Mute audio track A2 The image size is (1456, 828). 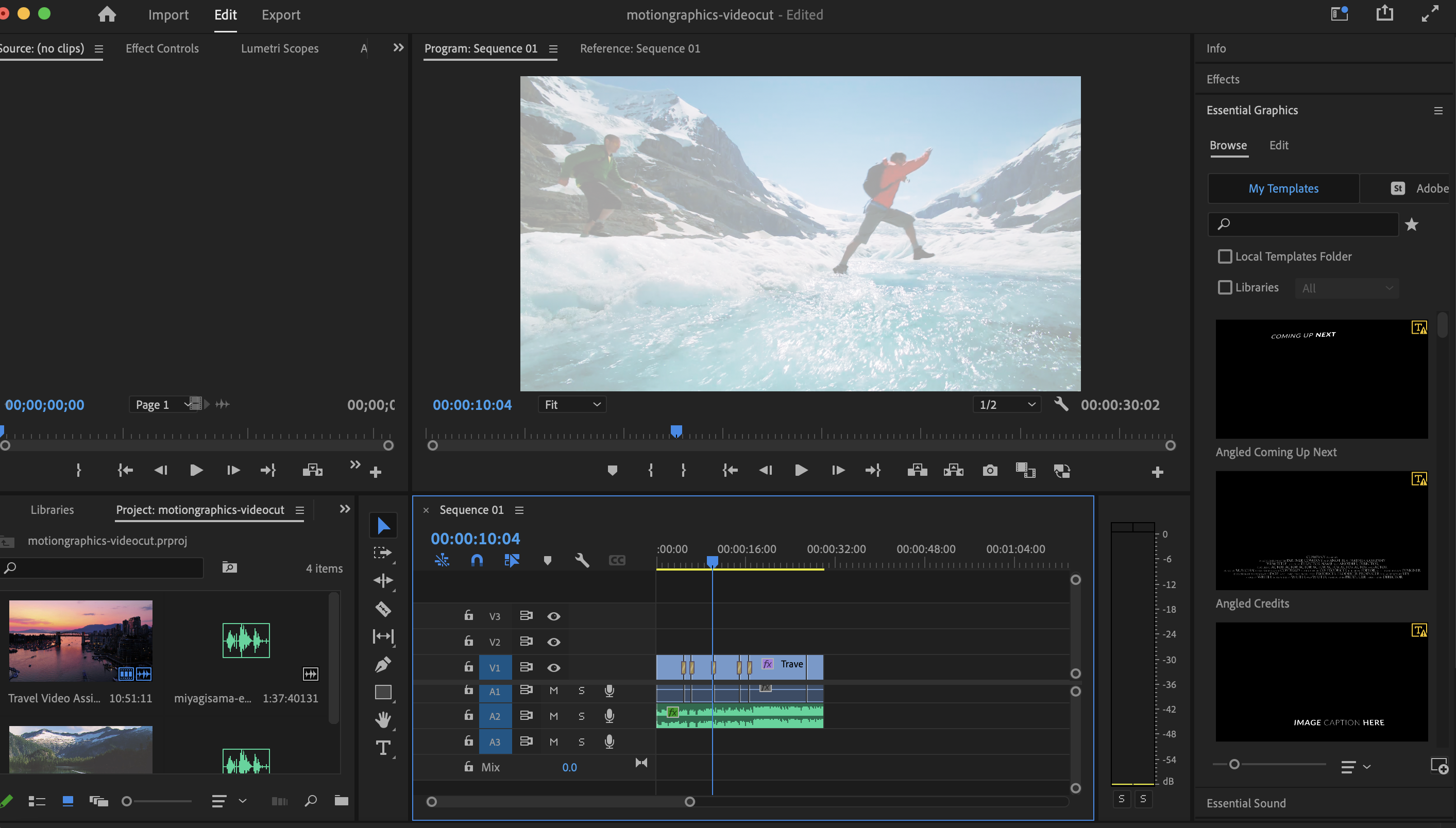coord(554,716)
